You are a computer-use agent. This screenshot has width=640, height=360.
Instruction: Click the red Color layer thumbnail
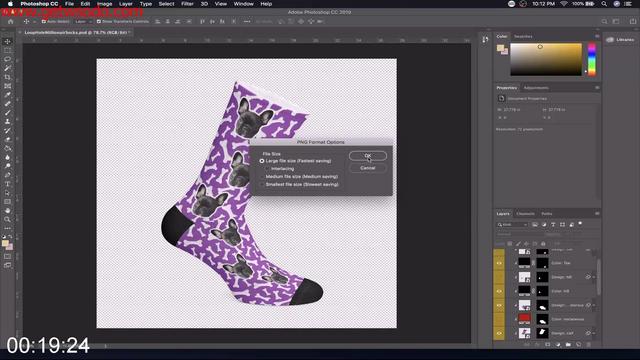coord(524,319)
